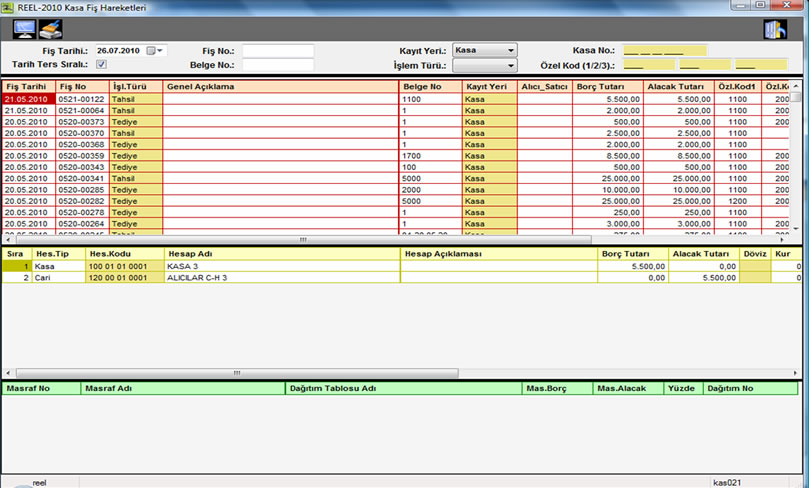Click account code 100 01 01 0001
The width and height of the screenshot is (809, 488).
125,266
